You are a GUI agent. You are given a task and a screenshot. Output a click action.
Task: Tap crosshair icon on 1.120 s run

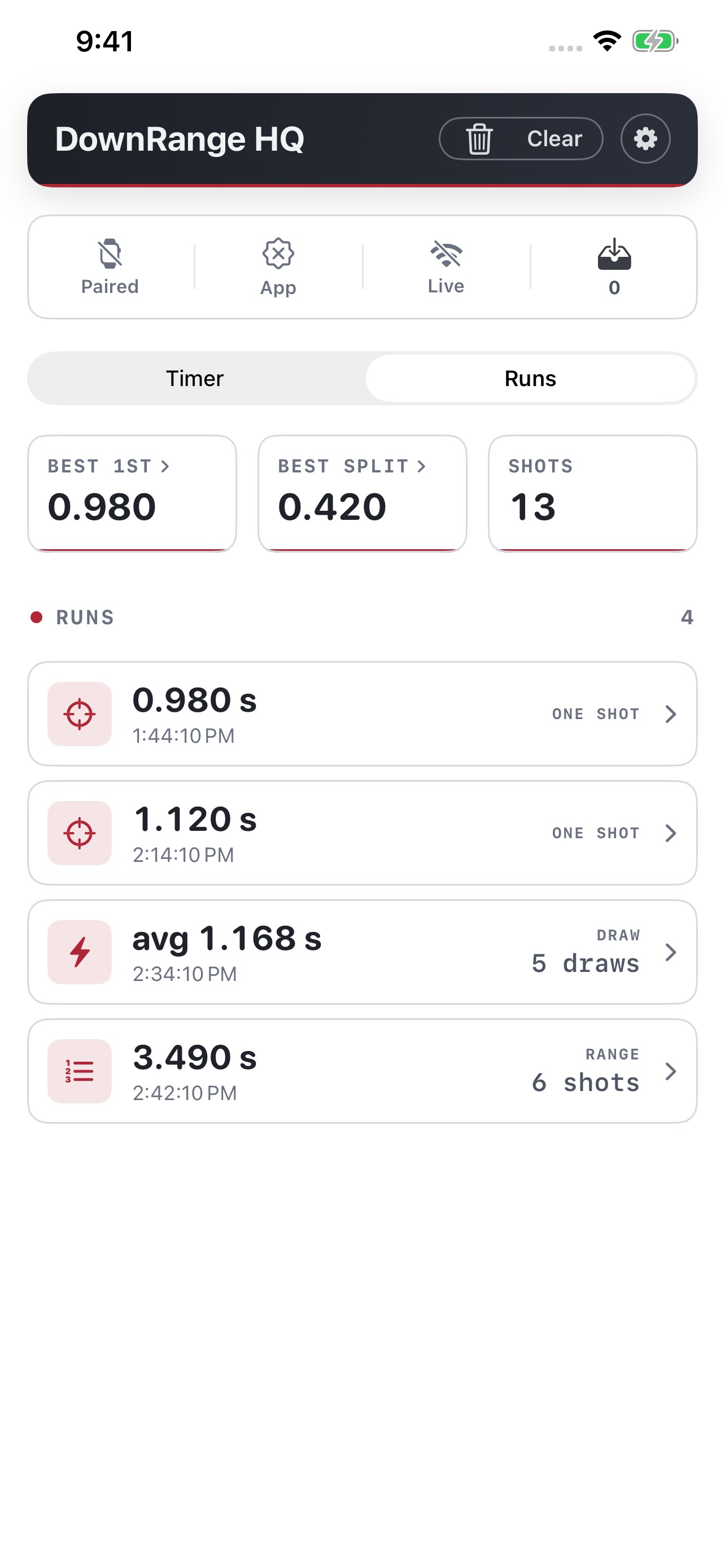click(x=80, y=833)
